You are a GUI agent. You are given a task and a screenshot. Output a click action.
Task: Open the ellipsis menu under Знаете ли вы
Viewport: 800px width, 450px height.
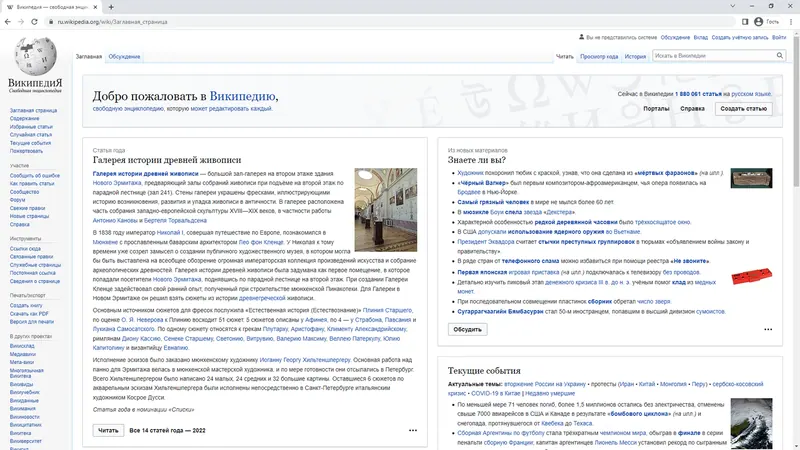pyautogui.click(x=768, y=330)
